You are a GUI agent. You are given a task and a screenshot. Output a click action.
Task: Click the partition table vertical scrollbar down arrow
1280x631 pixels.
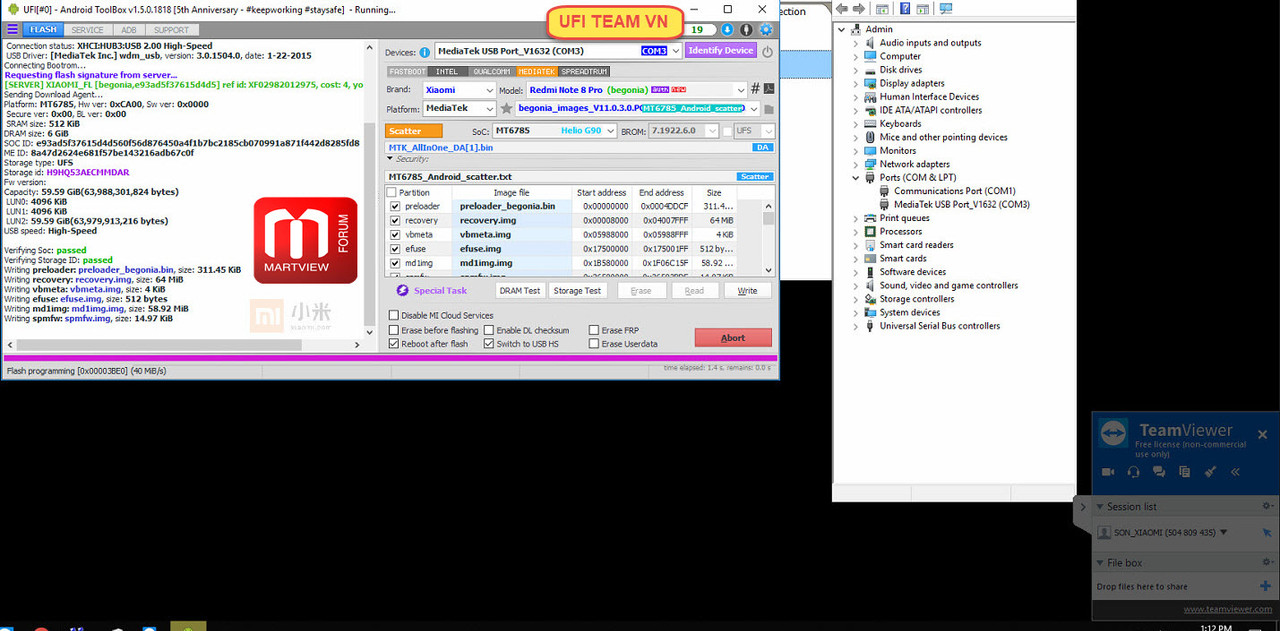pyautogui.click(x=768, y=270)
